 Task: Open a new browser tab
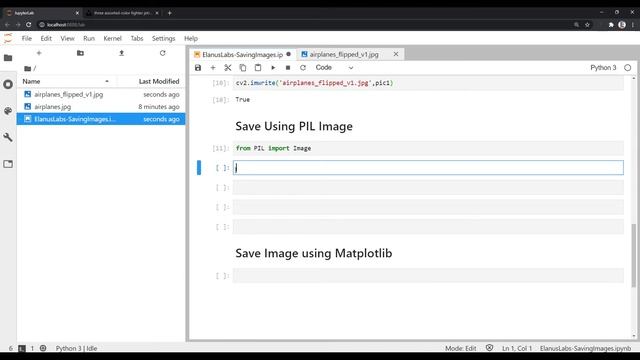(169, 13)
